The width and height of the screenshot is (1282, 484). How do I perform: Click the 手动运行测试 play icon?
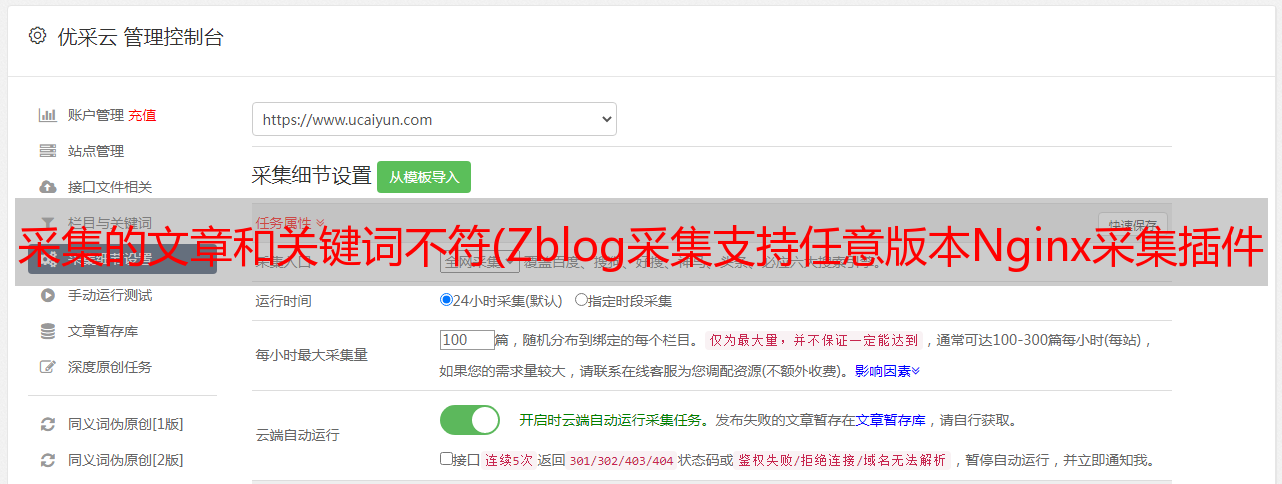47,295
